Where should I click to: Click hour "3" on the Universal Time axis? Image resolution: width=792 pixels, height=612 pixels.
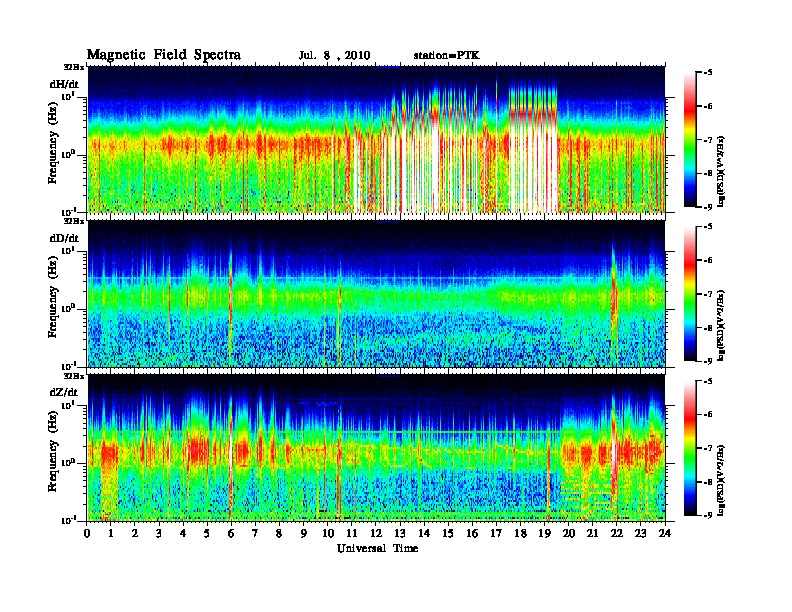(x=159, y=533)
